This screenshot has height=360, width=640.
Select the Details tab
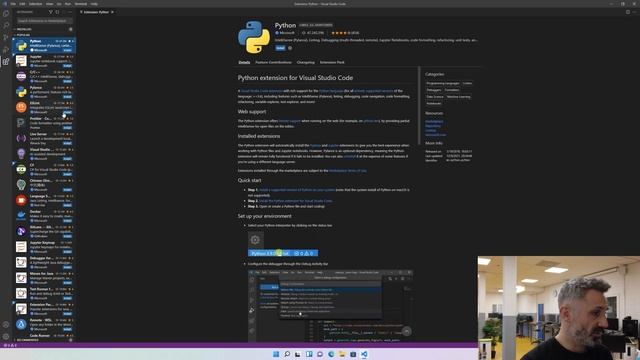point(244,62)
